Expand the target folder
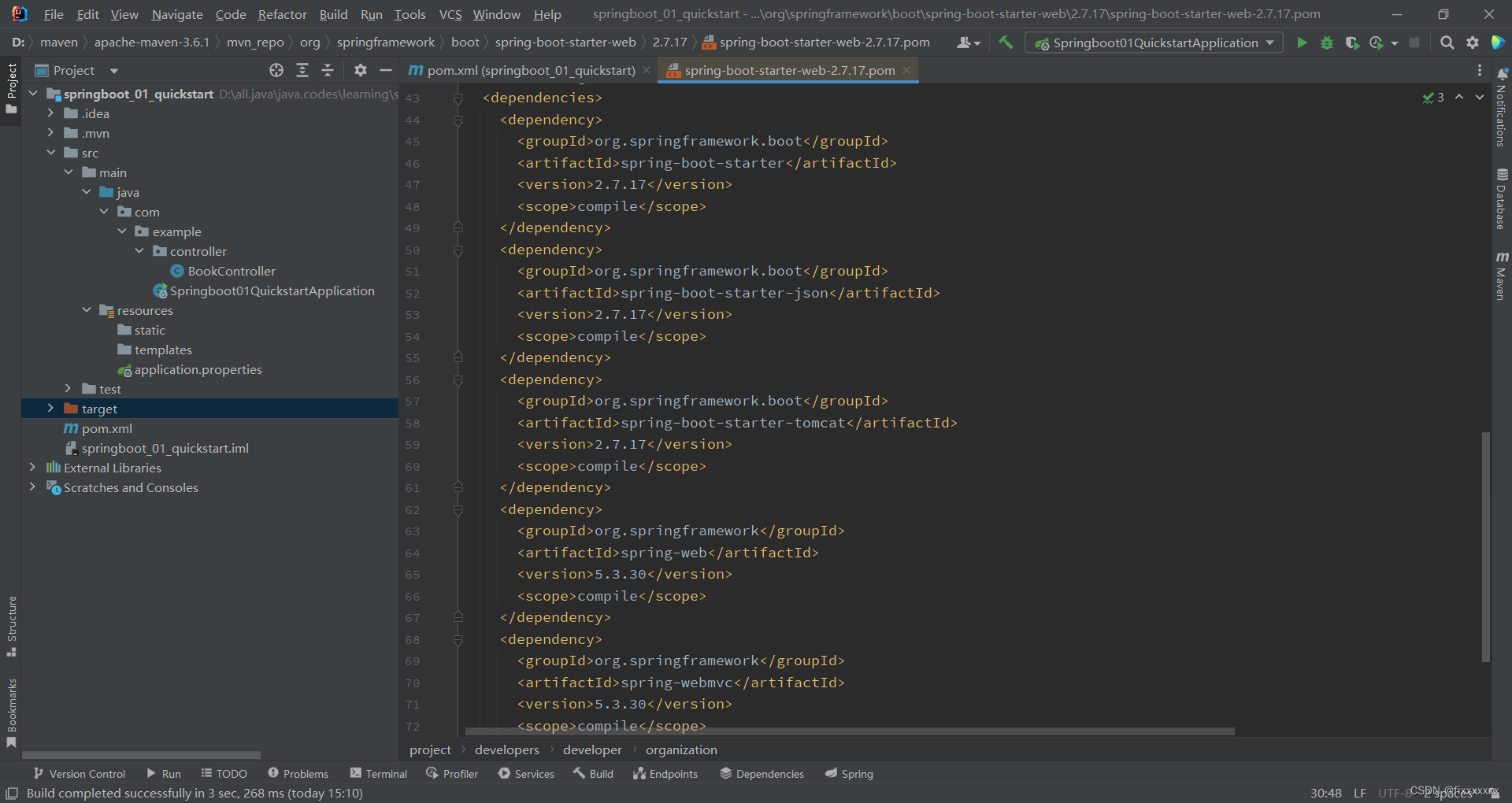This screenshot has width=1512, height=803. pyautogui.click(x=50, y=408)
